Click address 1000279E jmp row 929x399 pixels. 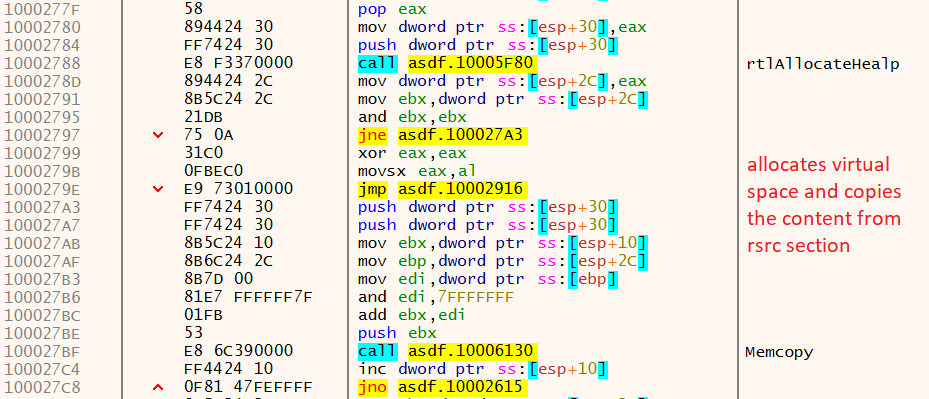click(x=464, y=189)
